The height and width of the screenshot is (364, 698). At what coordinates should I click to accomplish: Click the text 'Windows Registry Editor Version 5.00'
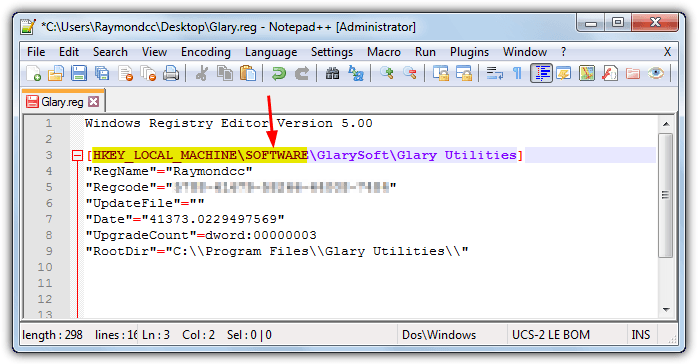(229, 123)
